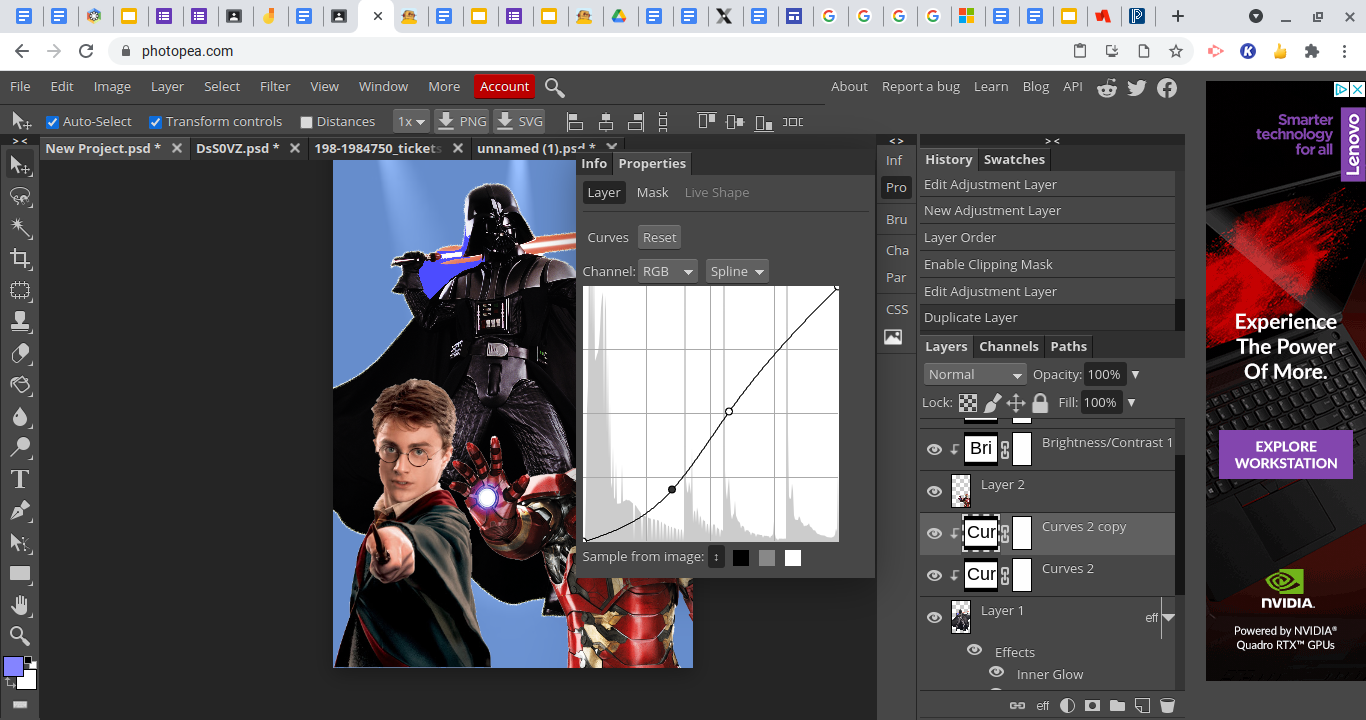Lock image pixels brush icon
This screenshot has width=1366, height=720.
coord(992,403)
